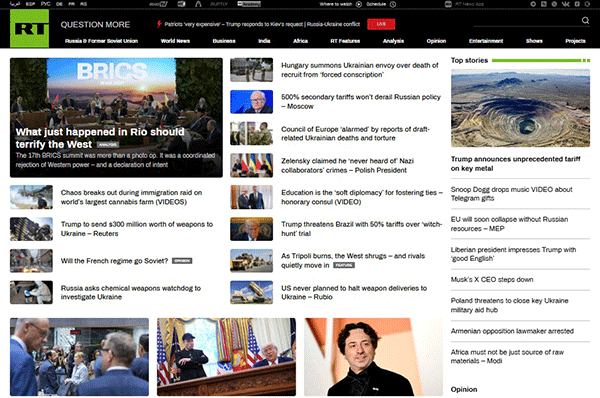The image size is (600, 398).
Task: Click the Where to watch play icon
Action: 359,4
